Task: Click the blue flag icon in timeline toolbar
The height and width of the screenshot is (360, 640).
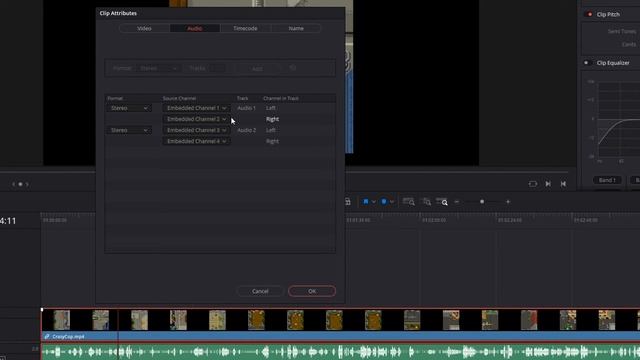Action: click(x=366, y=202)
